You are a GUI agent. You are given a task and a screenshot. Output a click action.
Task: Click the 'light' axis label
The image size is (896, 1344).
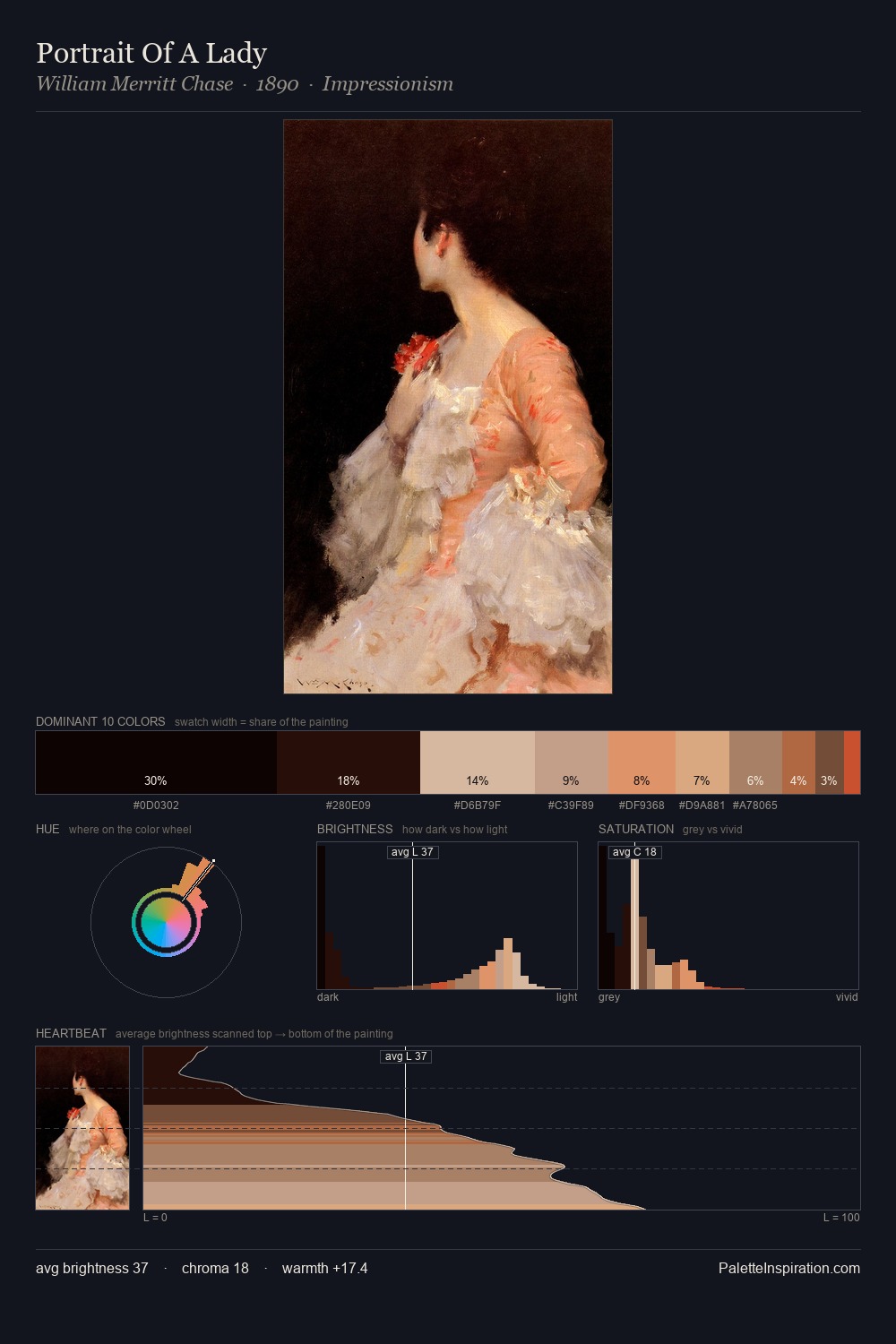[566, 997]
